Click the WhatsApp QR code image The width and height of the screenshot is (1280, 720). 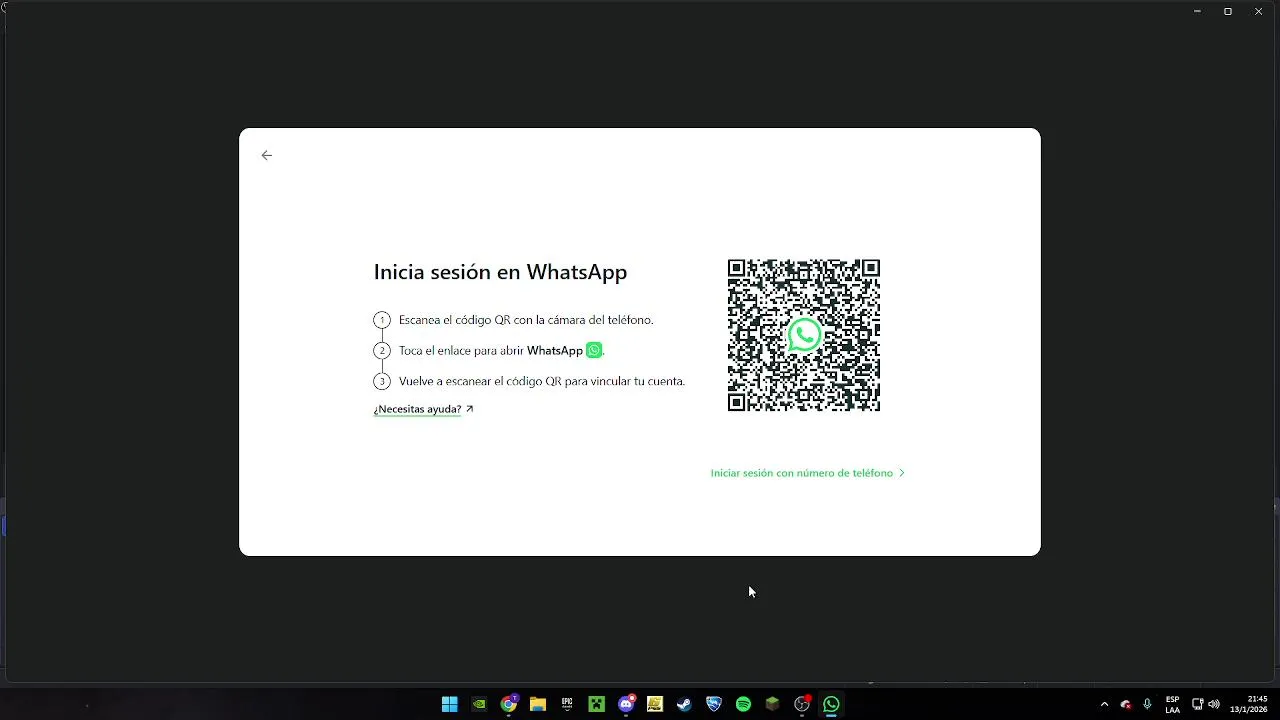coord(804,335)
